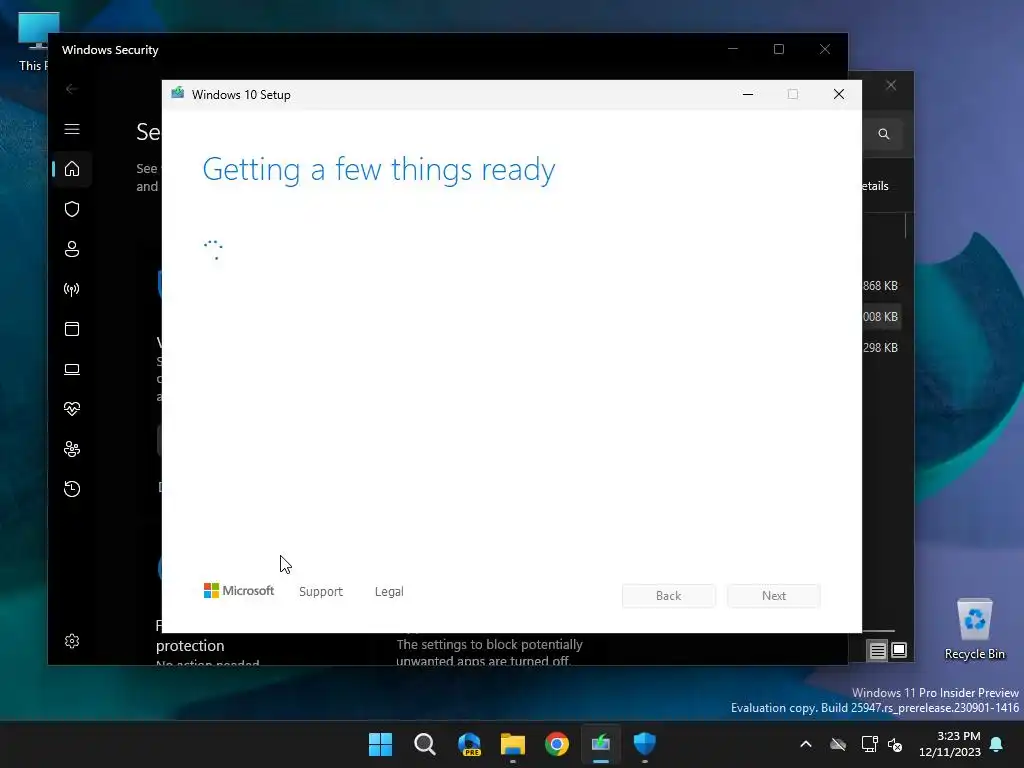This screenshot has width=1024, height=768.
Task: Open Family options icon
Action: click(72, 449)
